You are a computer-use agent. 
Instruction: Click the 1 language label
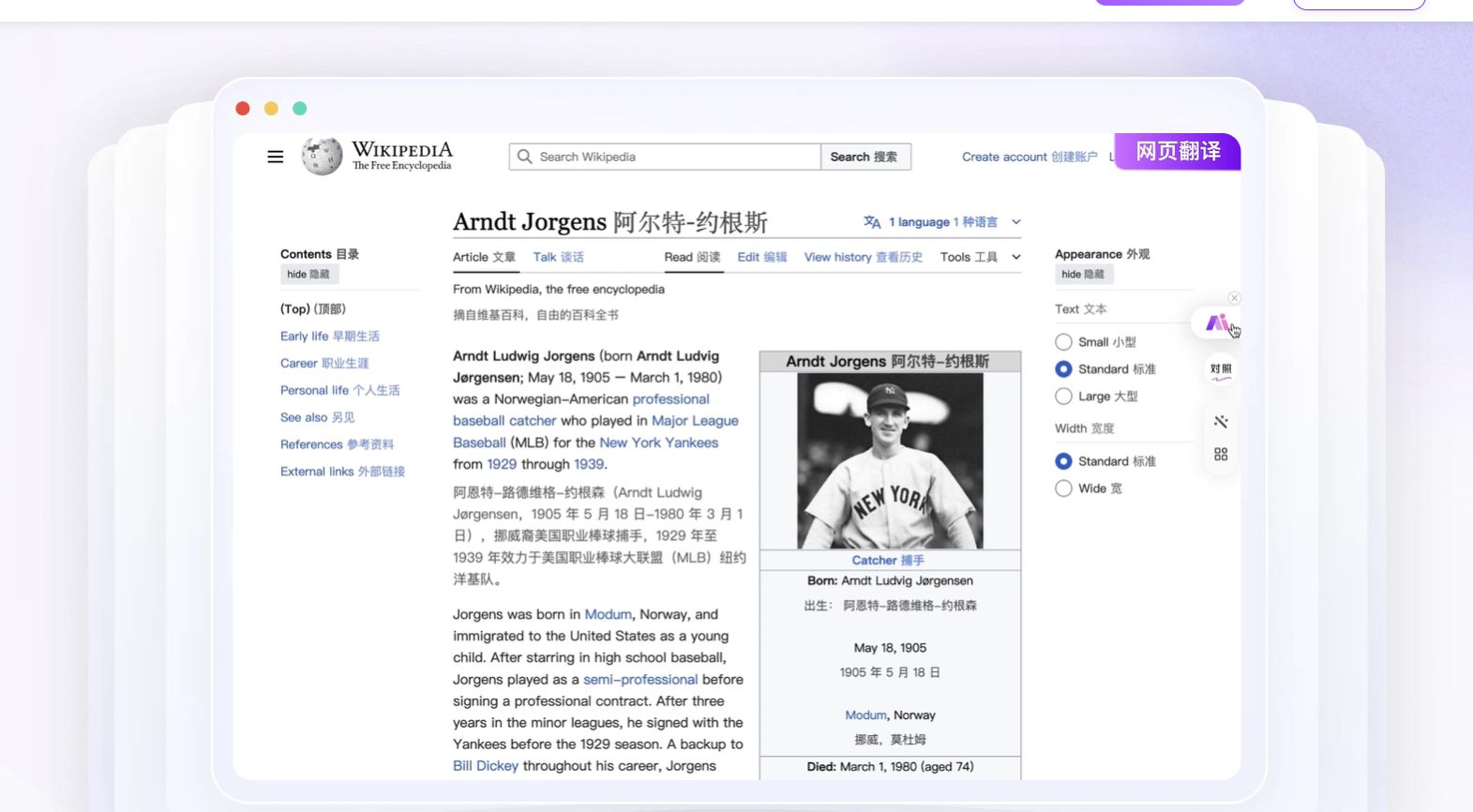click(x=942, y=222)
